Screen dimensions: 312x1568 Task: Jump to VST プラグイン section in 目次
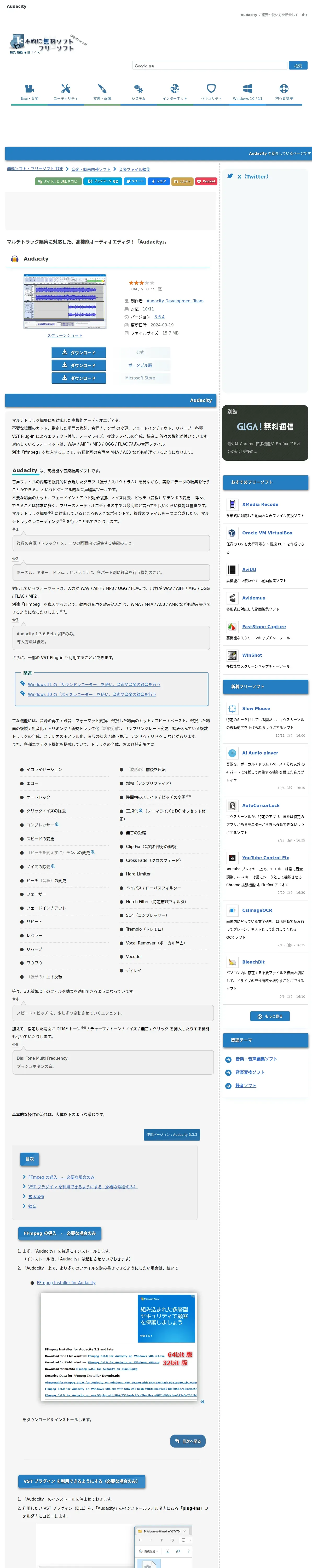[x=83, y=1186]
